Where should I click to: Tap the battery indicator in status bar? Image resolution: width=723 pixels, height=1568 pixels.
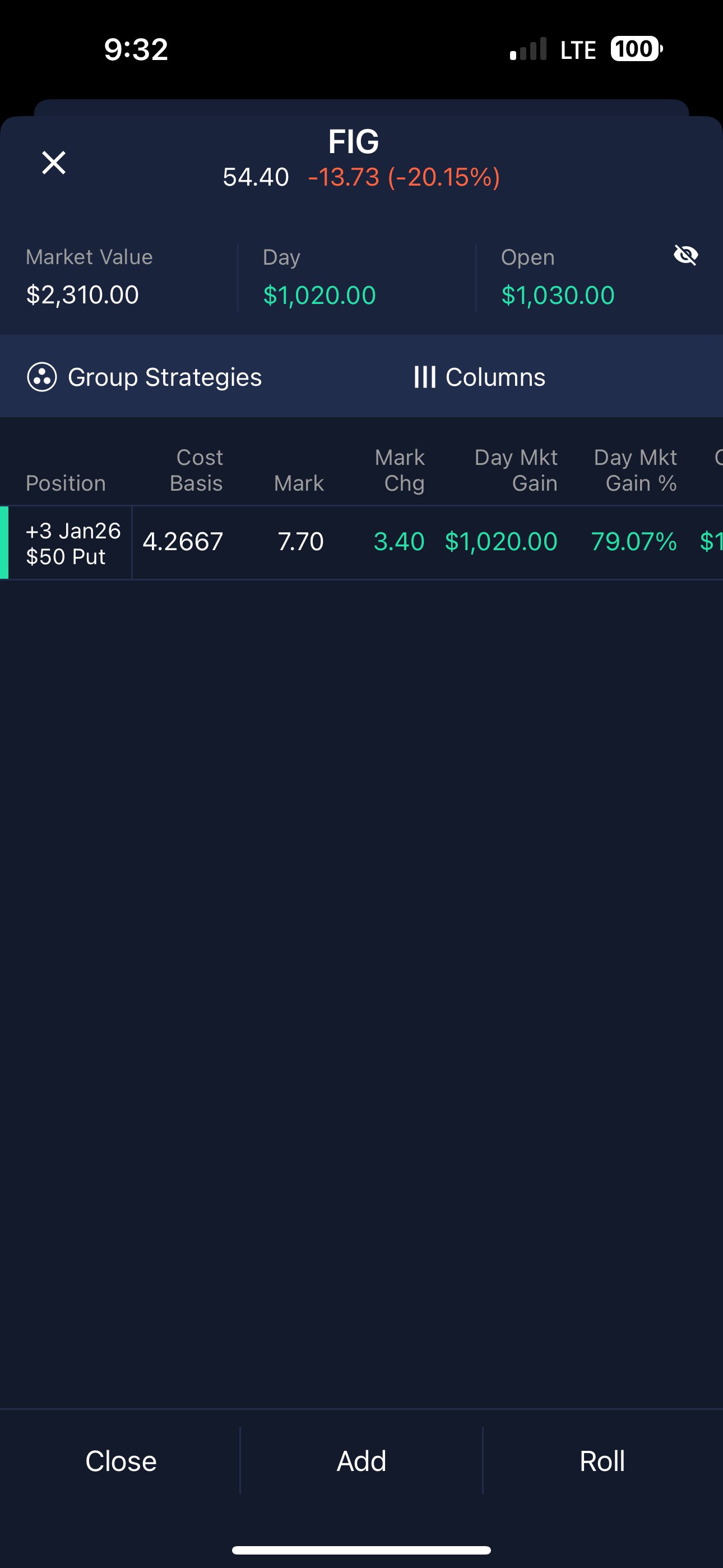coord(636,49)
